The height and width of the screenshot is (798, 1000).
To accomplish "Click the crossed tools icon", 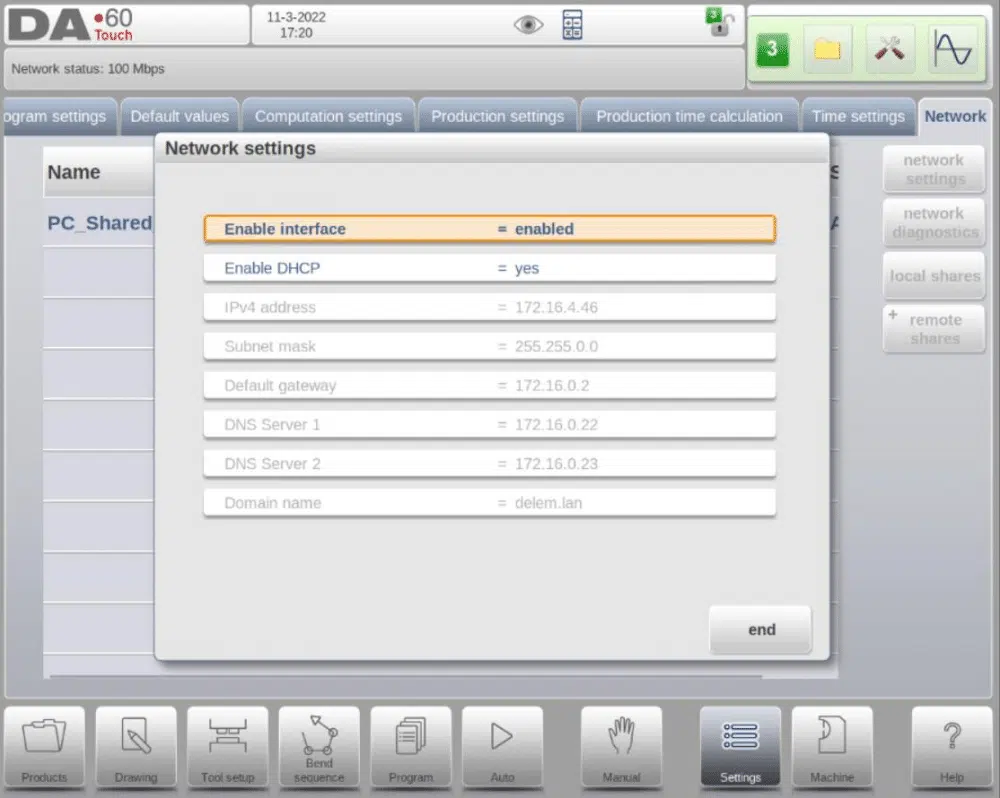I will (x=889, y=49).
